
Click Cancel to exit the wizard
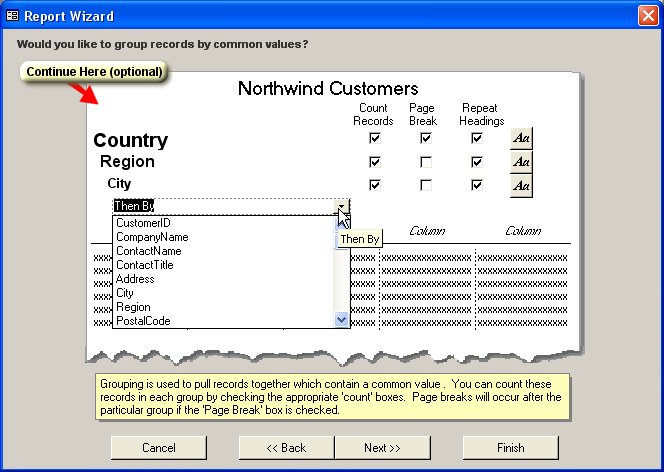click(x=159, y=448)
